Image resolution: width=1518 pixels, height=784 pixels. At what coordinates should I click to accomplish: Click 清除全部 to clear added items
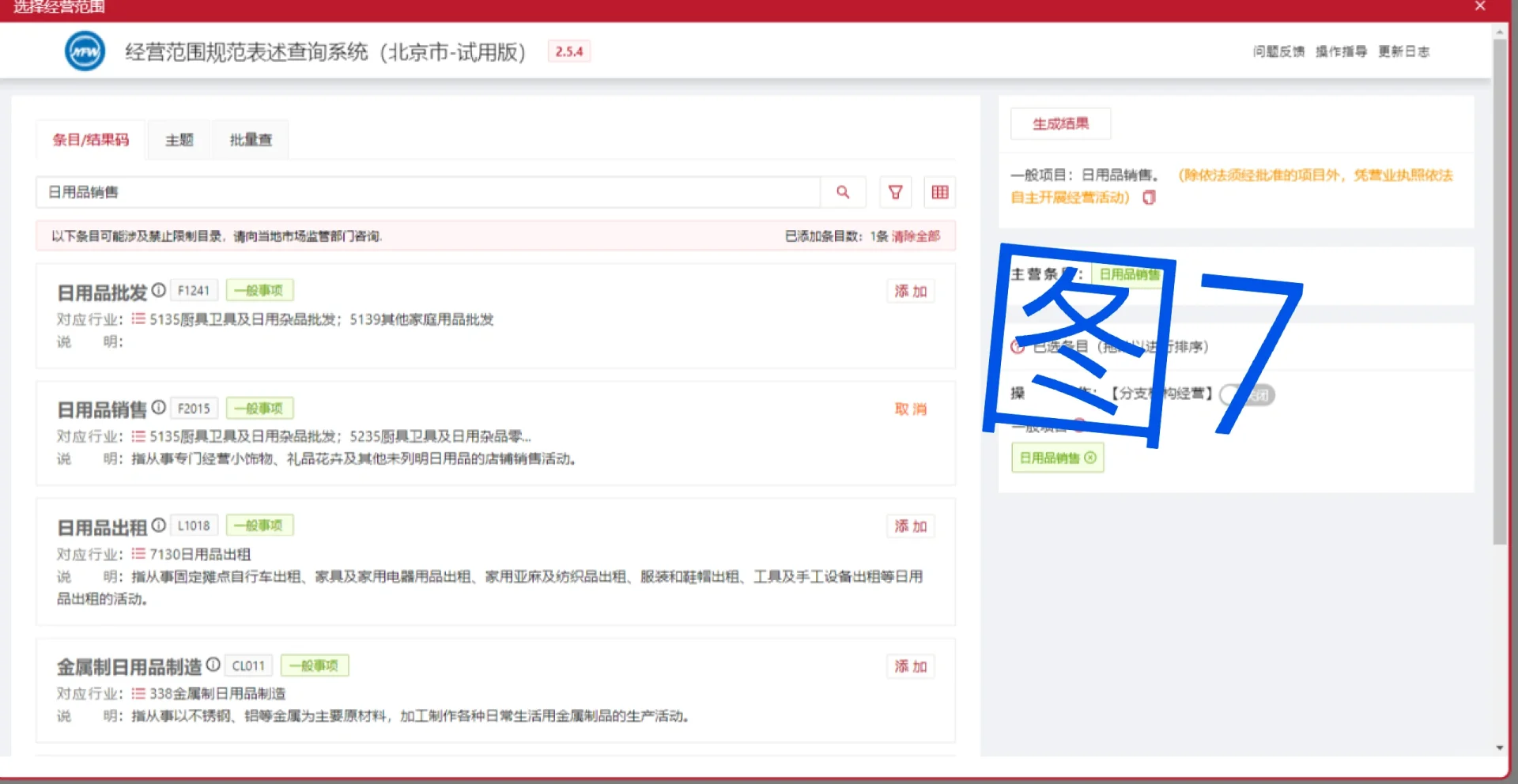[916, 236]
